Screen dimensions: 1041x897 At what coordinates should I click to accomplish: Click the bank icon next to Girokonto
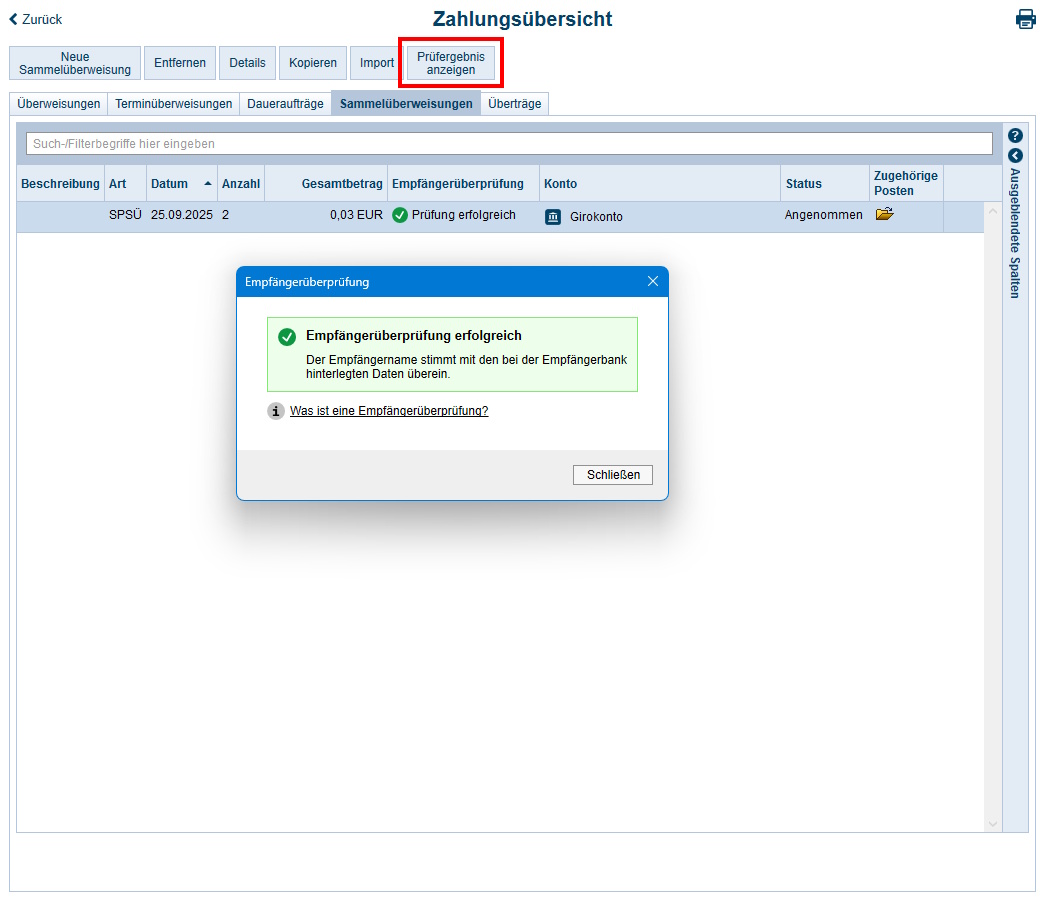(x=553, y=216)
